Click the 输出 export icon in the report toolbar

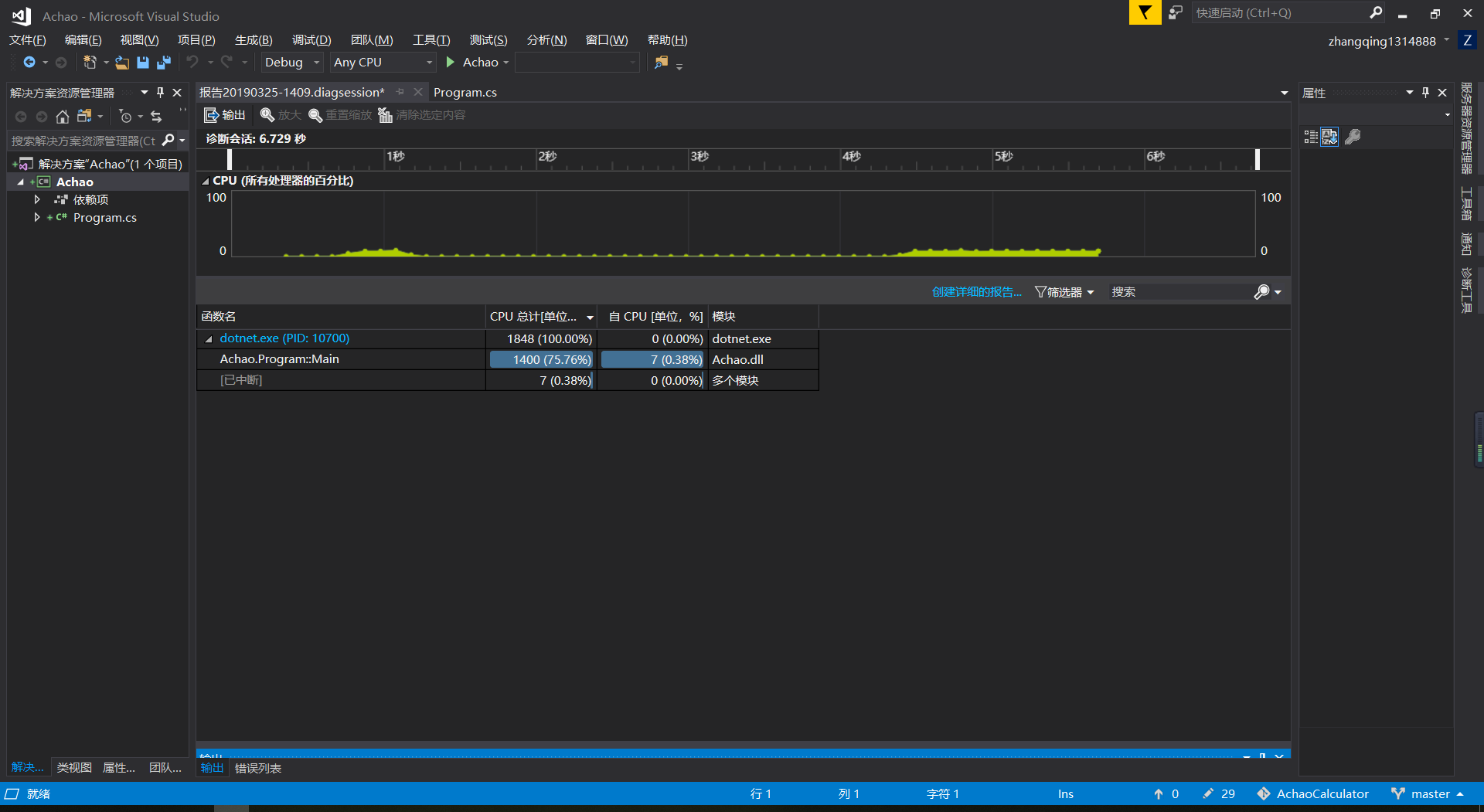pyautogui.click(x=211, y=115)
